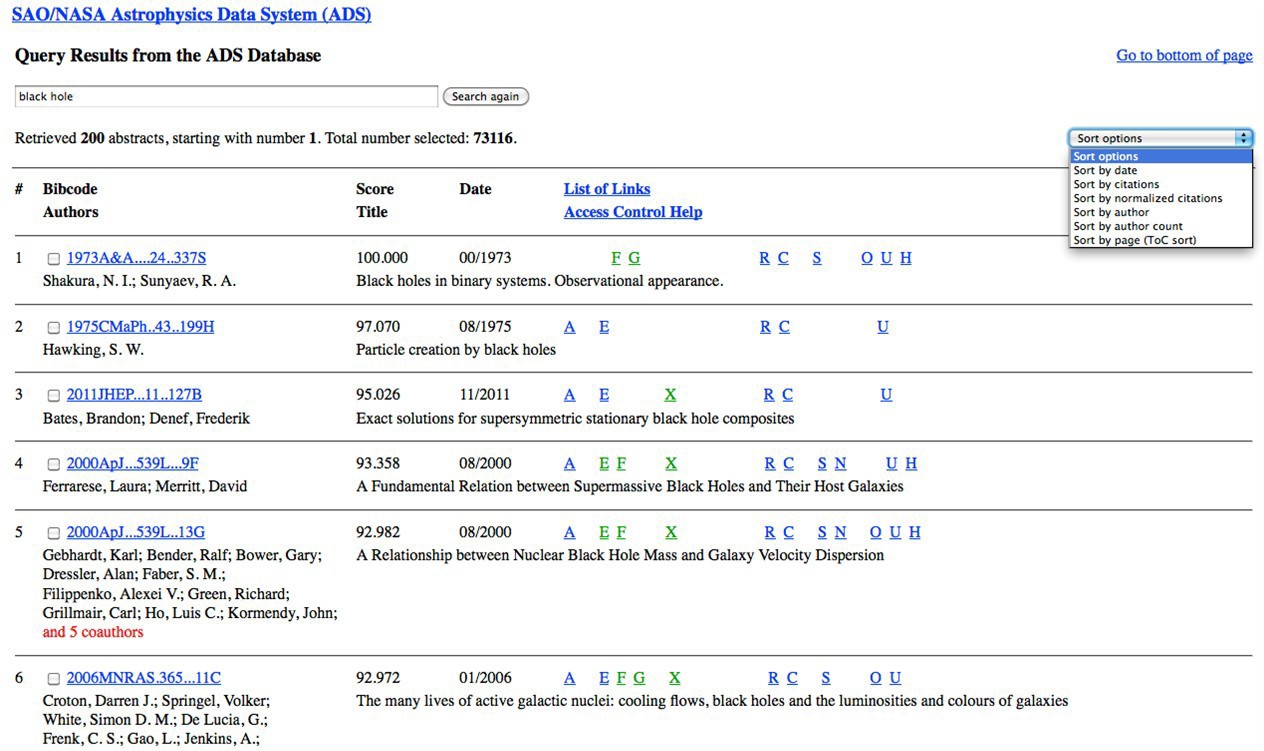The image size is (1264, 751).
Task: Select the Hawking 1975CMaPh..43..199H checkbox
Action: click(x=54, y=328)
